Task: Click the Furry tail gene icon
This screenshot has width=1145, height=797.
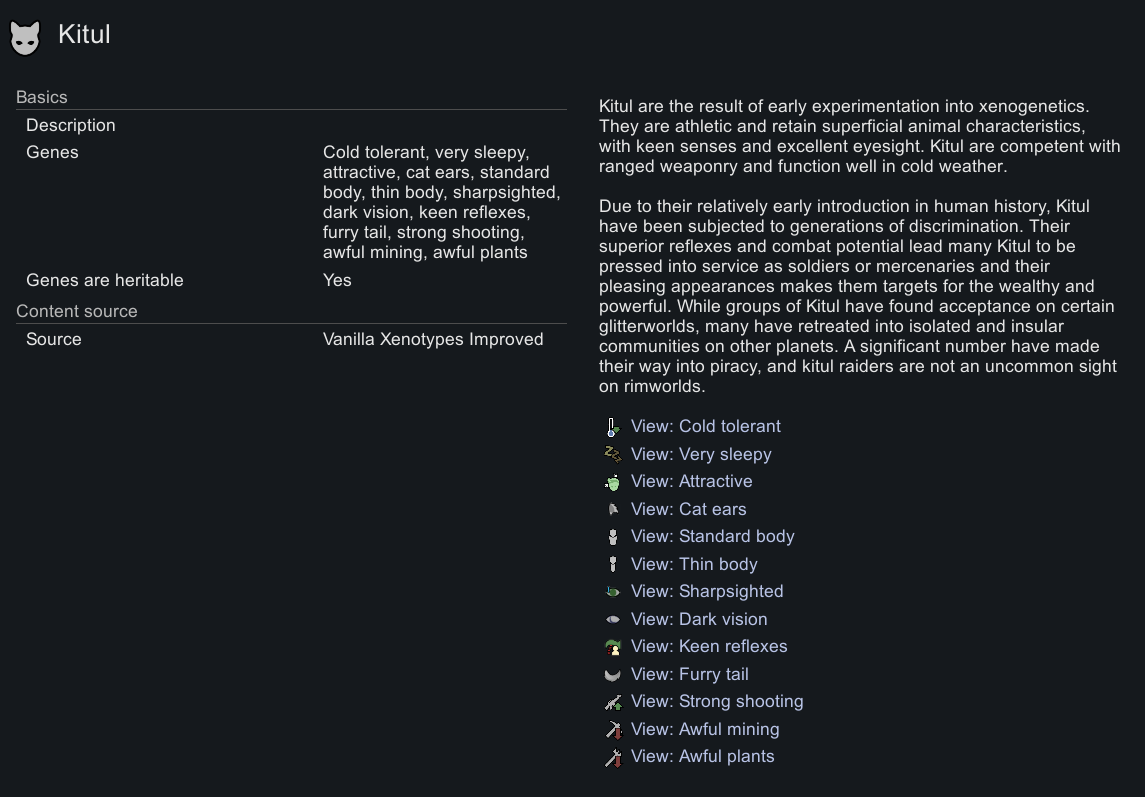Action: (x=613, y=675)
